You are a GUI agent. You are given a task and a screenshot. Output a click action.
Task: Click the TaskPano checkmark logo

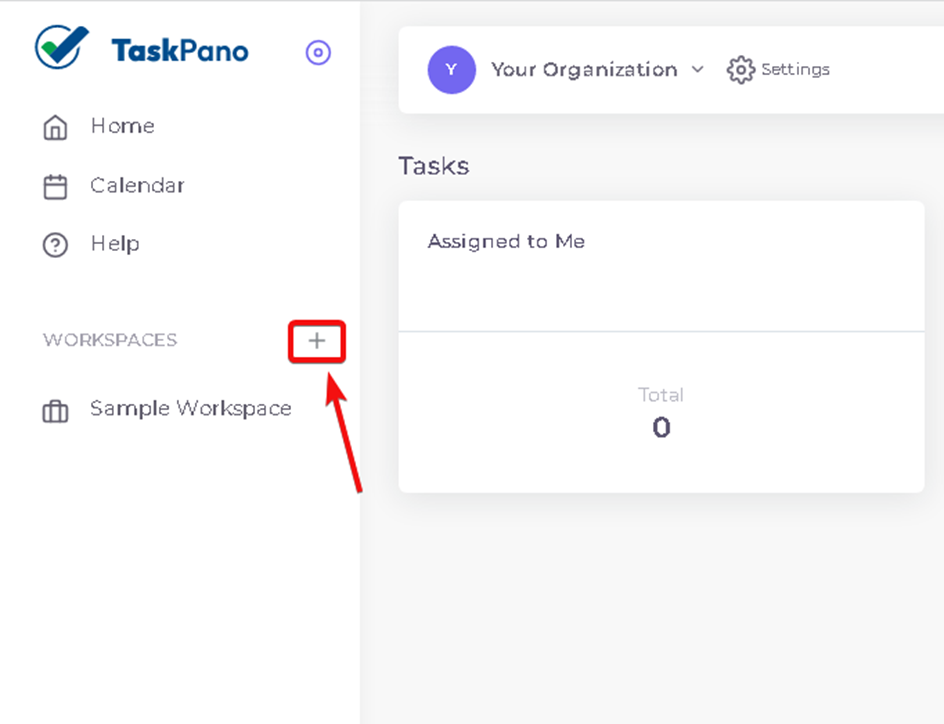point(61,47)
